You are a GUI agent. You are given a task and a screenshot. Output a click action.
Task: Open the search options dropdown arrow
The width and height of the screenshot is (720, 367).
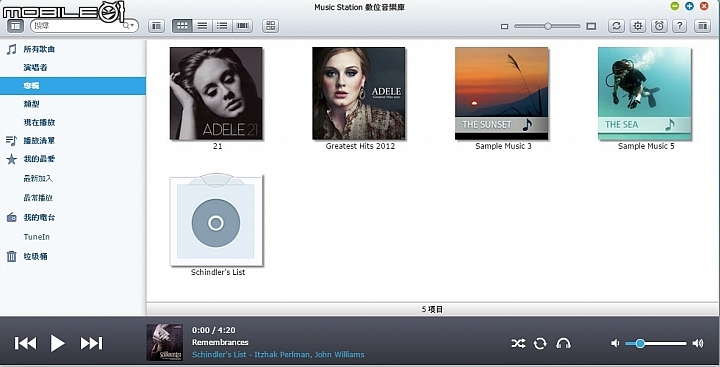pos(132,26)
